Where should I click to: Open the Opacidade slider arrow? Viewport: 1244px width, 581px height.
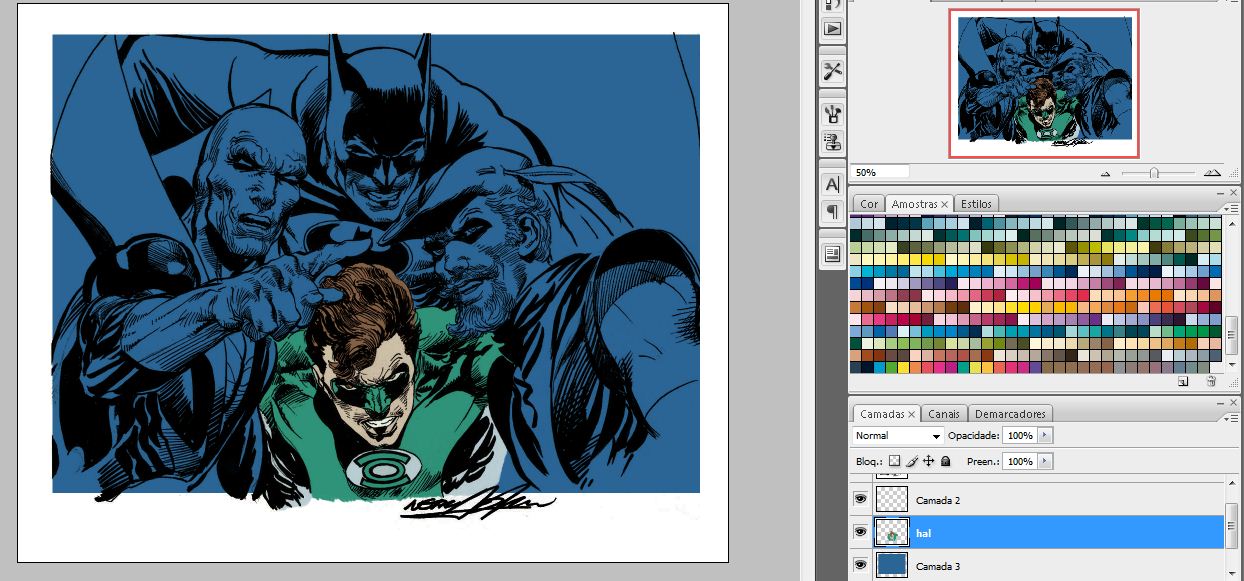[x=1046, y=436]
